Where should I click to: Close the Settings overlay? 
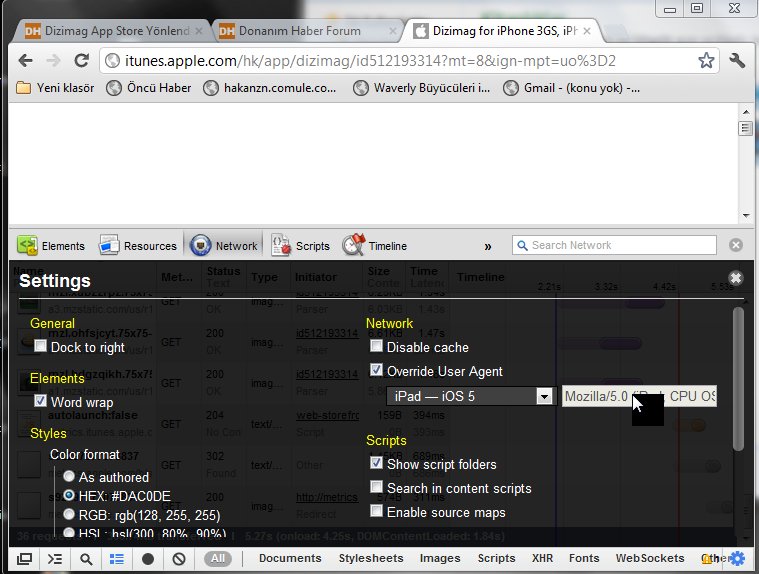(736, 277)
